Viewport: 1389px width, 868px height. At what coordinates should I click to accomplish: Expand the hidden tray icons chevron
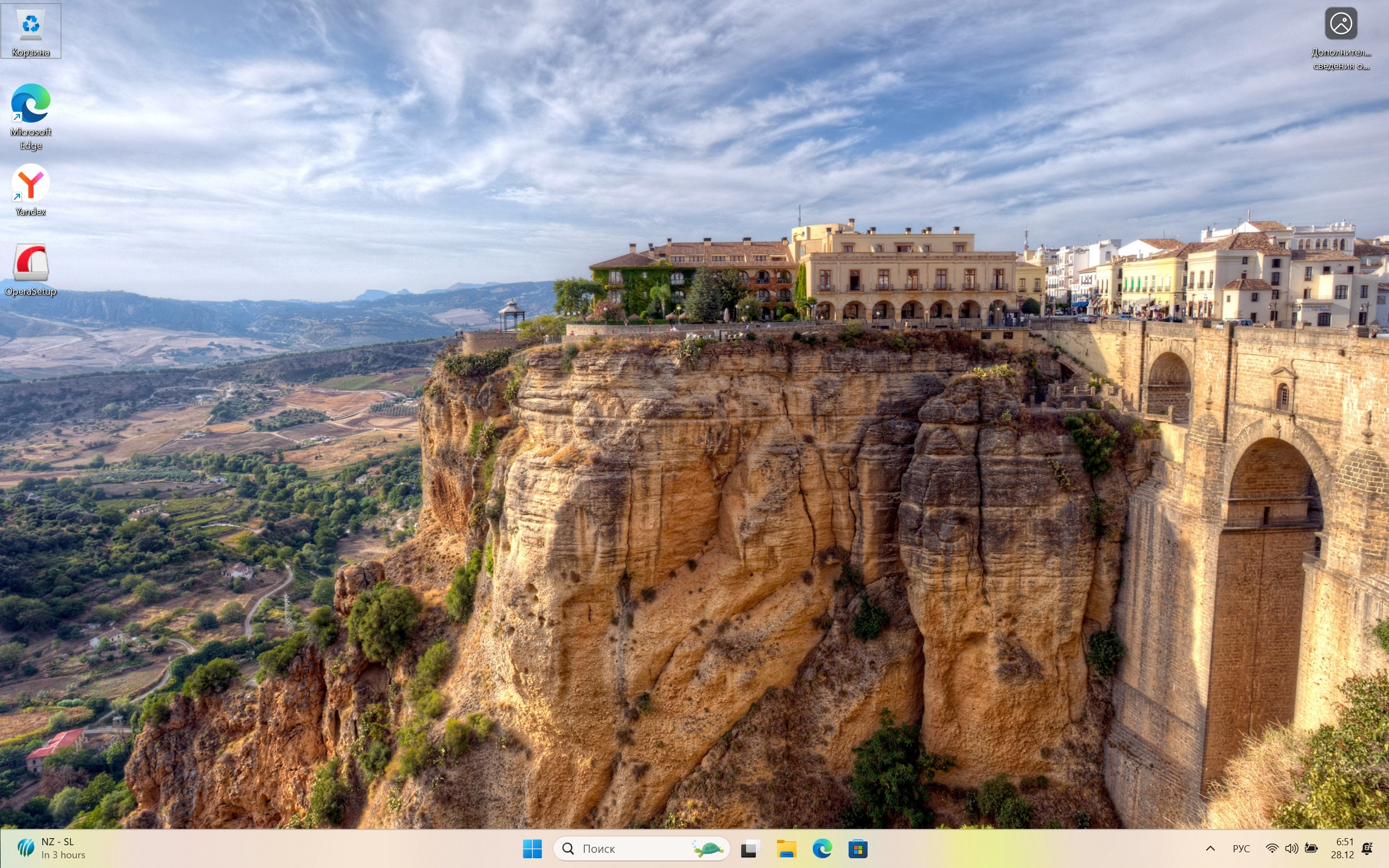(1210, 848)
